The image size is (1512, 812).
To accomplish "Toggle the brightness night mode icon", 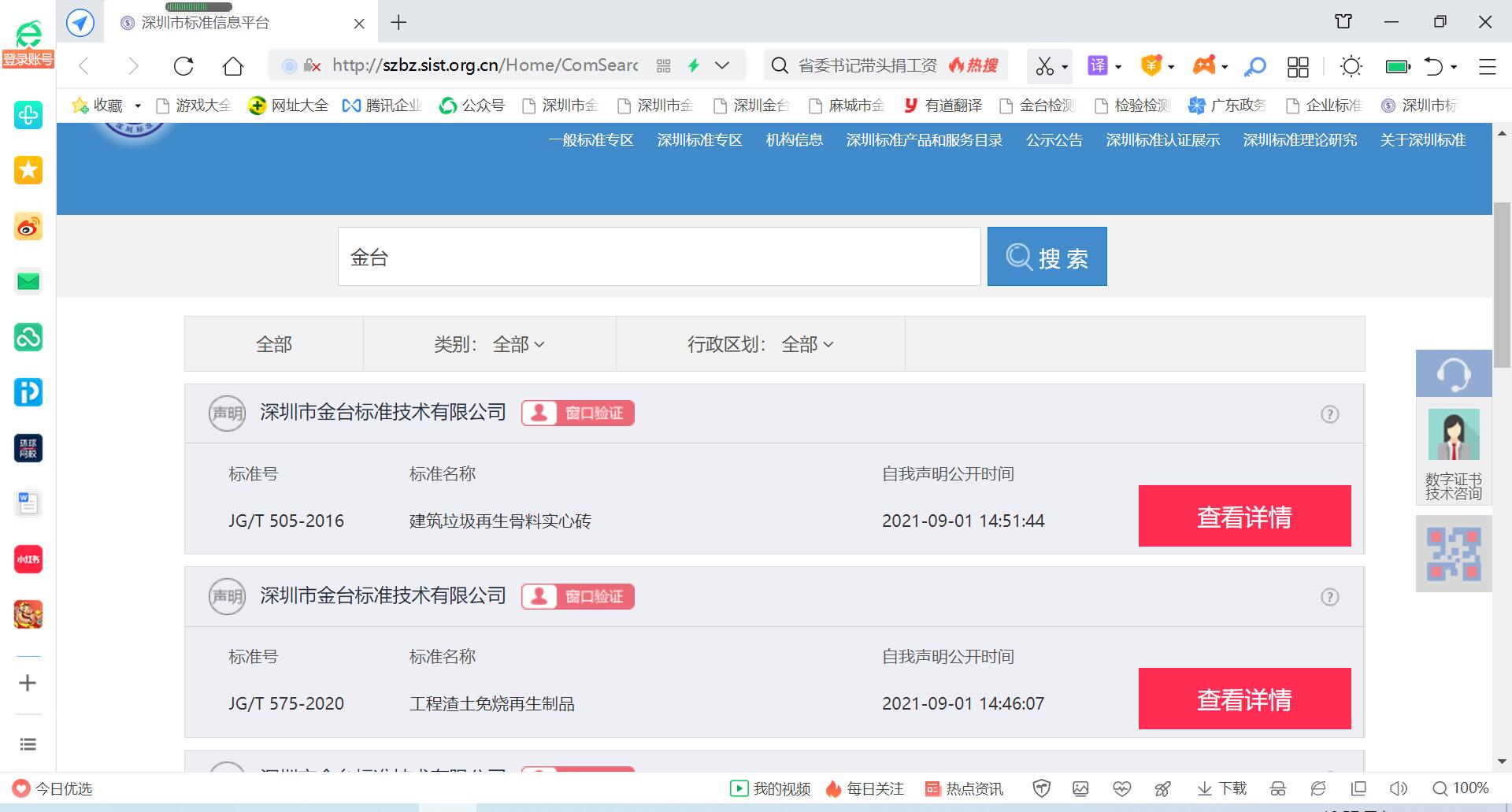I will [1351, 67].
